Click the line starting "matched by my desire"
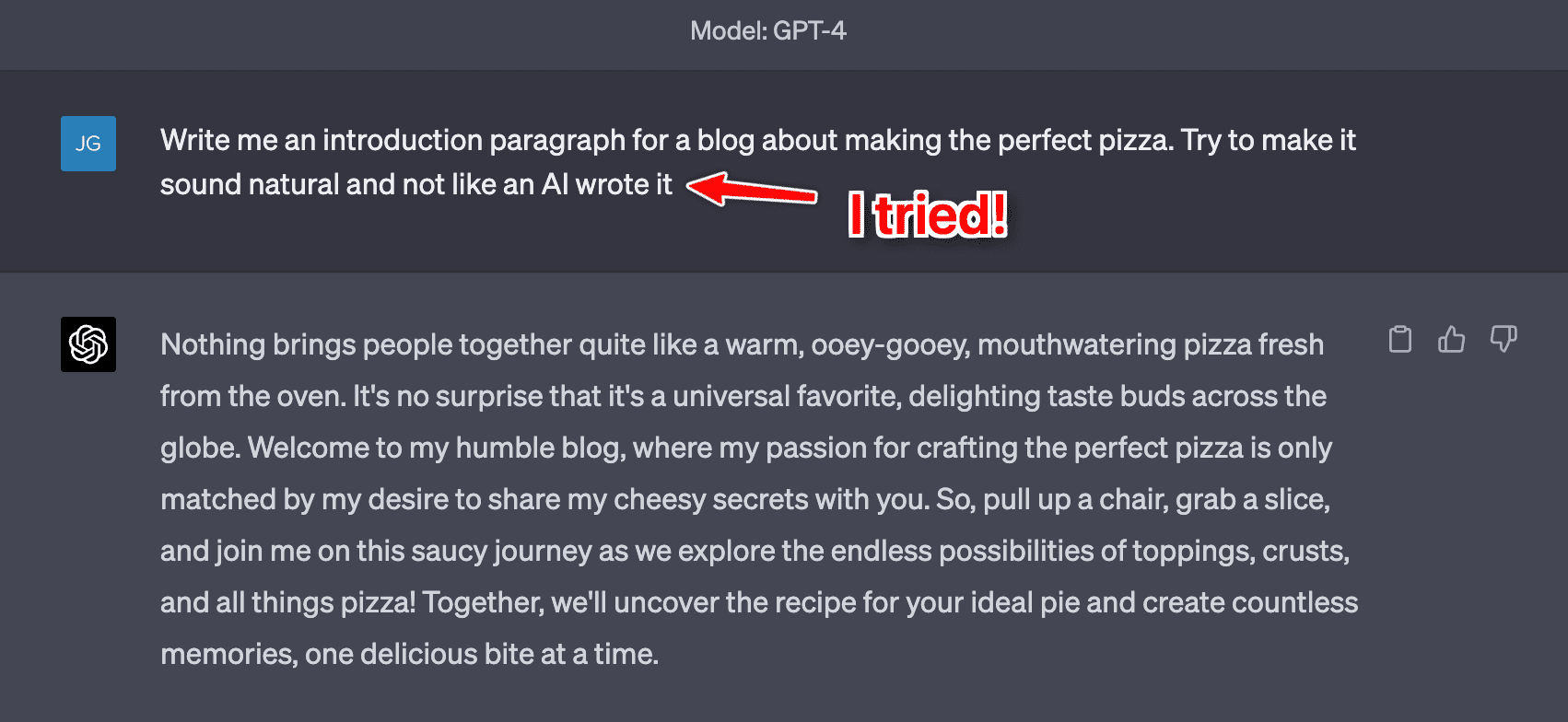Screen dimensions: 1568x722 coord(744,499)
